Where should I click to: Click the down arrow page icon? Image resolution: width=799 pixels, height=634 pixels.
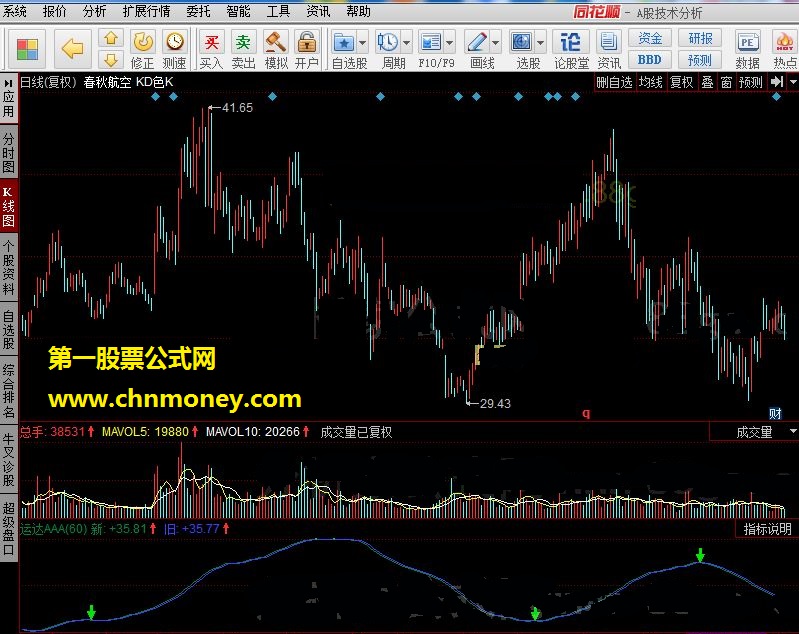(111, 61)
